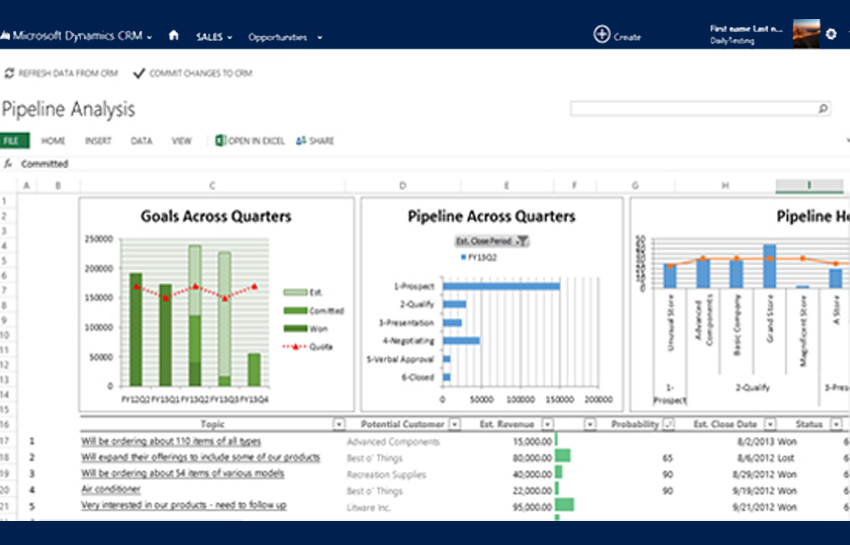Screen dimensions: 850x545
Task: Open link 'Will be ordering about 54 items'
Action: click(183, 473)
